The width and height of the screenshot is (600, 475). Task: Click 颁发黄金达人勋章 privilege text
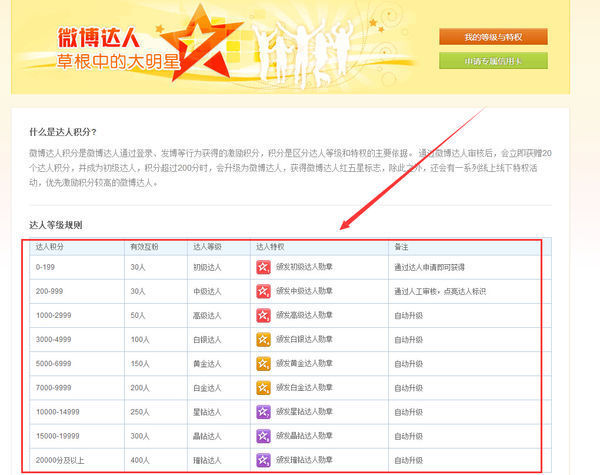pyautogui.click(x=304, y=363)
